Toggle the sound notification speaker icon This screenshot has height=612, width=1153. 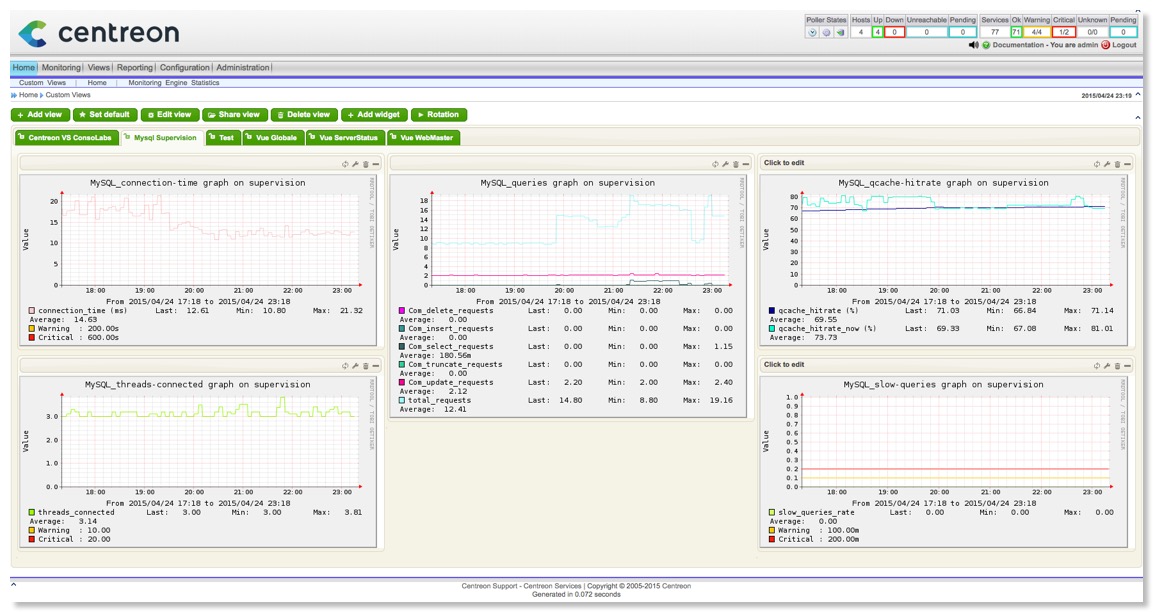(976, 45)
